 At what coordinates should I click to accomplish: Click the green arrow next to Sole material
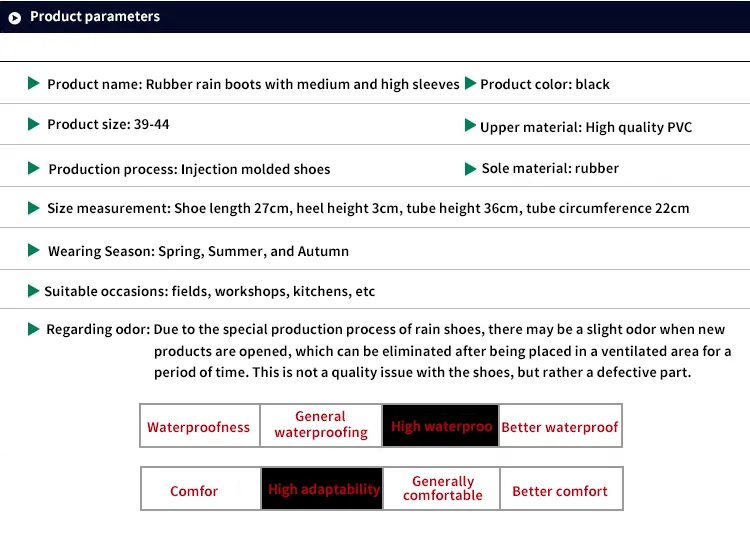click(x=470, y=169)
